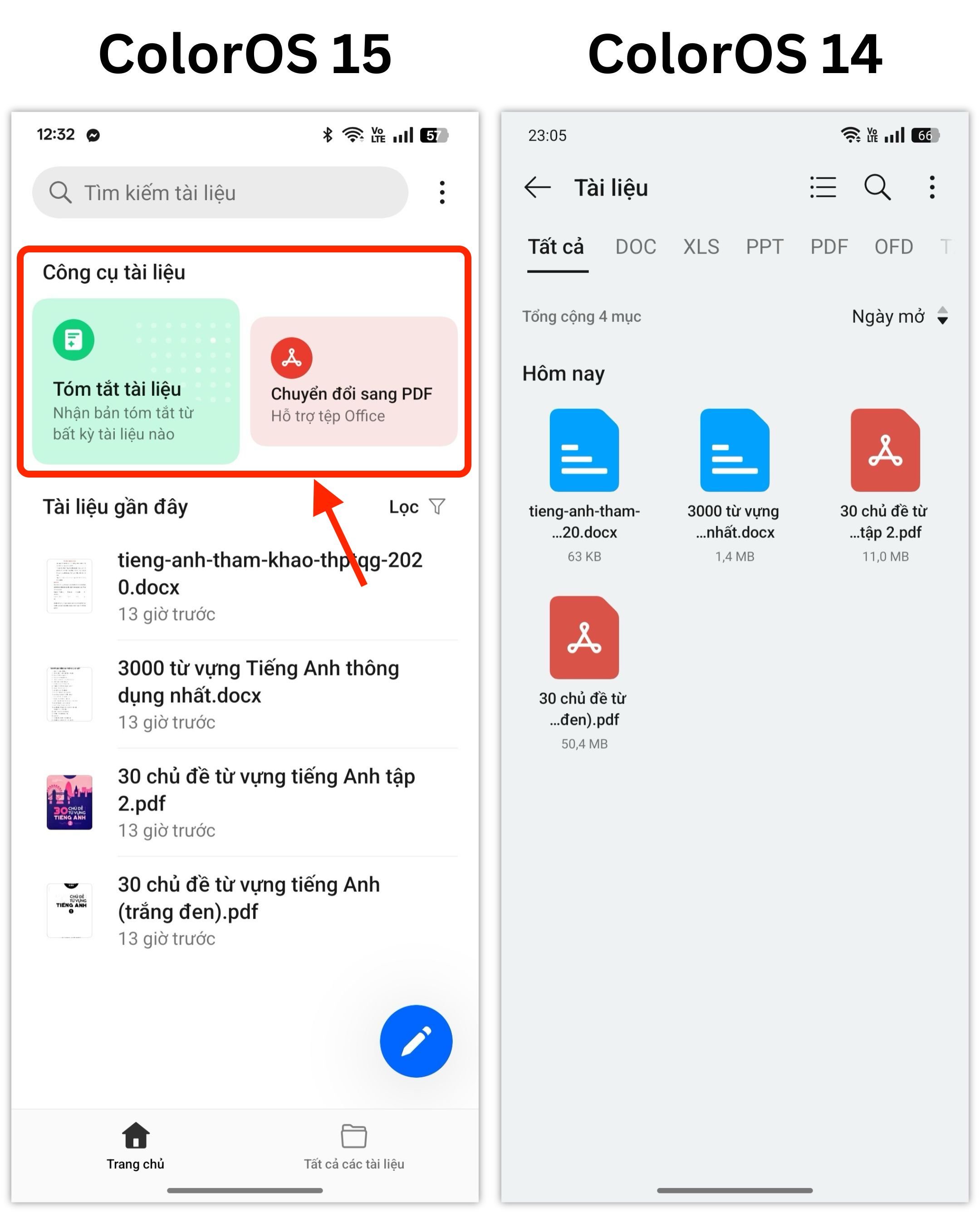Click Bluetooth icon in ColorOS 15 status bar
This screenshot has height=1212, width=980.
point(328,135)
